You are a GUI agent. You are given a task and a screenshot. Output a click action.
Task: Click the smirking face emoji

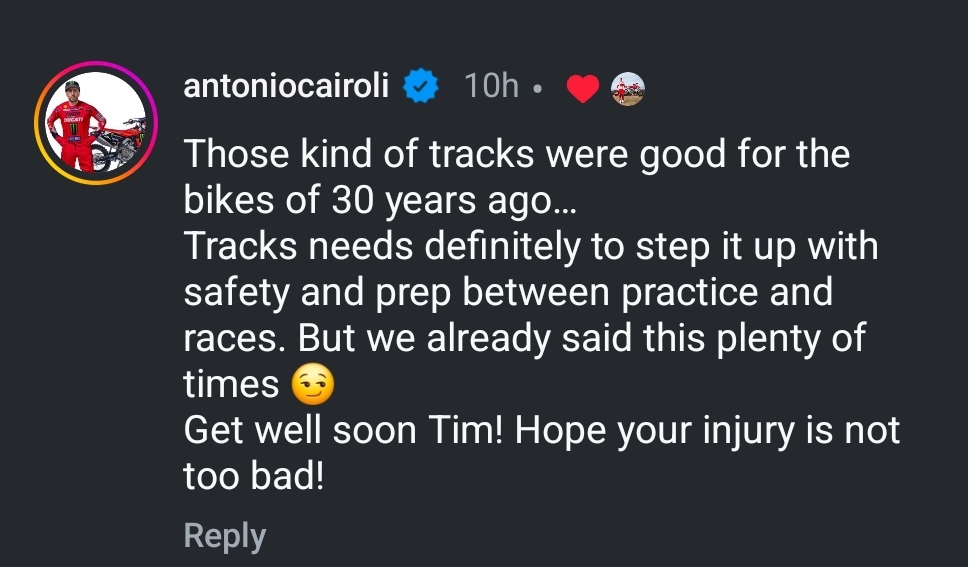pyautogui.click(x=312, y=384)
